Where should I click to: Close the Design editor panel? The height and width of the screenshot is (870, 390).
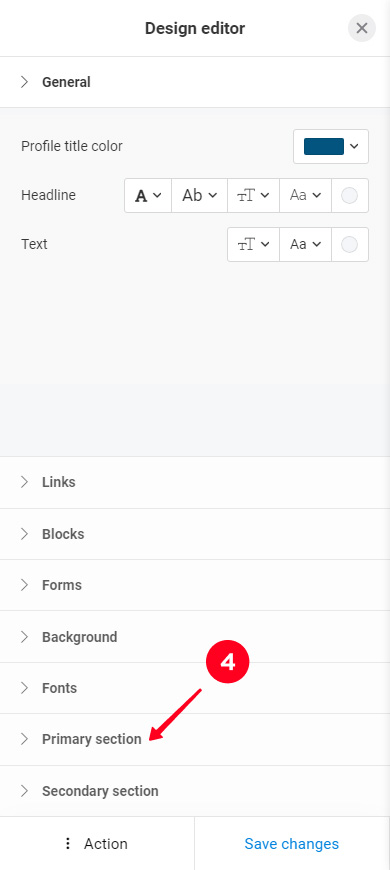362,28
